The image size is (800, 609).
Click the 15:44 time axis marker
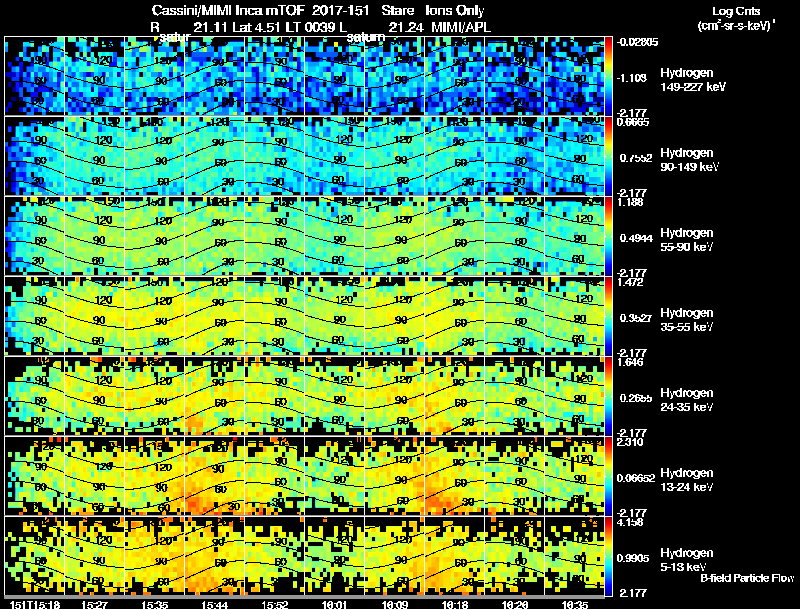click(214, 604)
